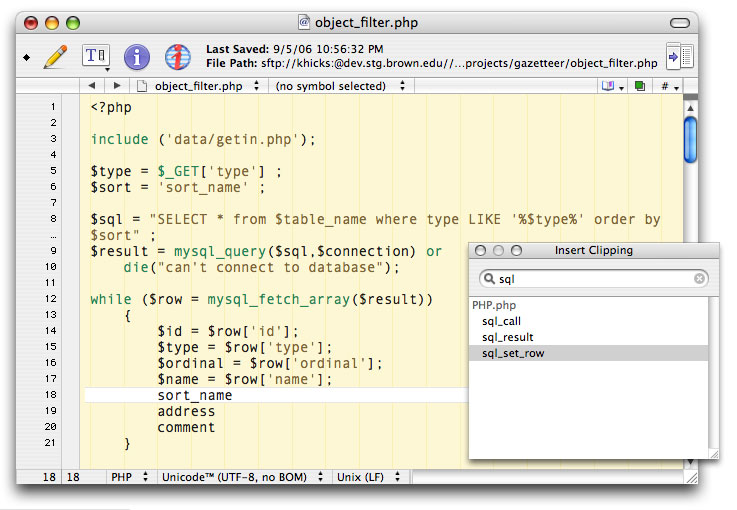Viewport: 737px width, 510px height.
Task: Click the mysql_query function name
Action: pyautogui.click(x=220, y=251)
